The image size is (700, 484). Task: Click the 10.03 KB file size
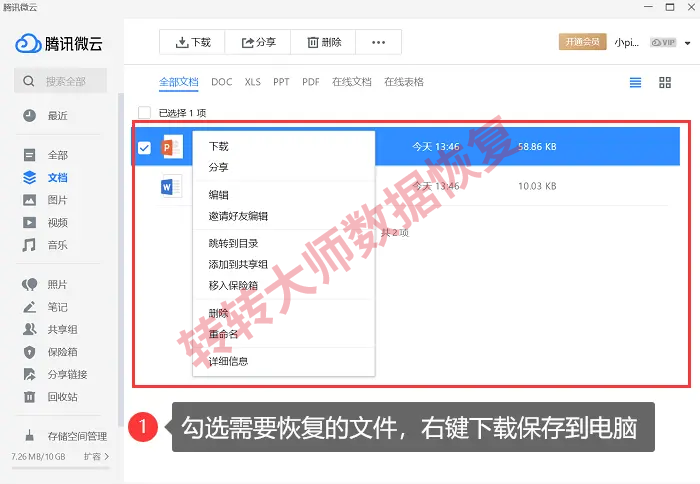(537, 186)
